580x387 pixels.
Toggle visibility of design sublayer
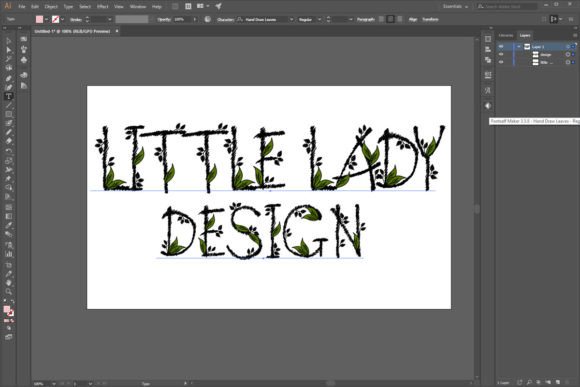pos(501,54)
